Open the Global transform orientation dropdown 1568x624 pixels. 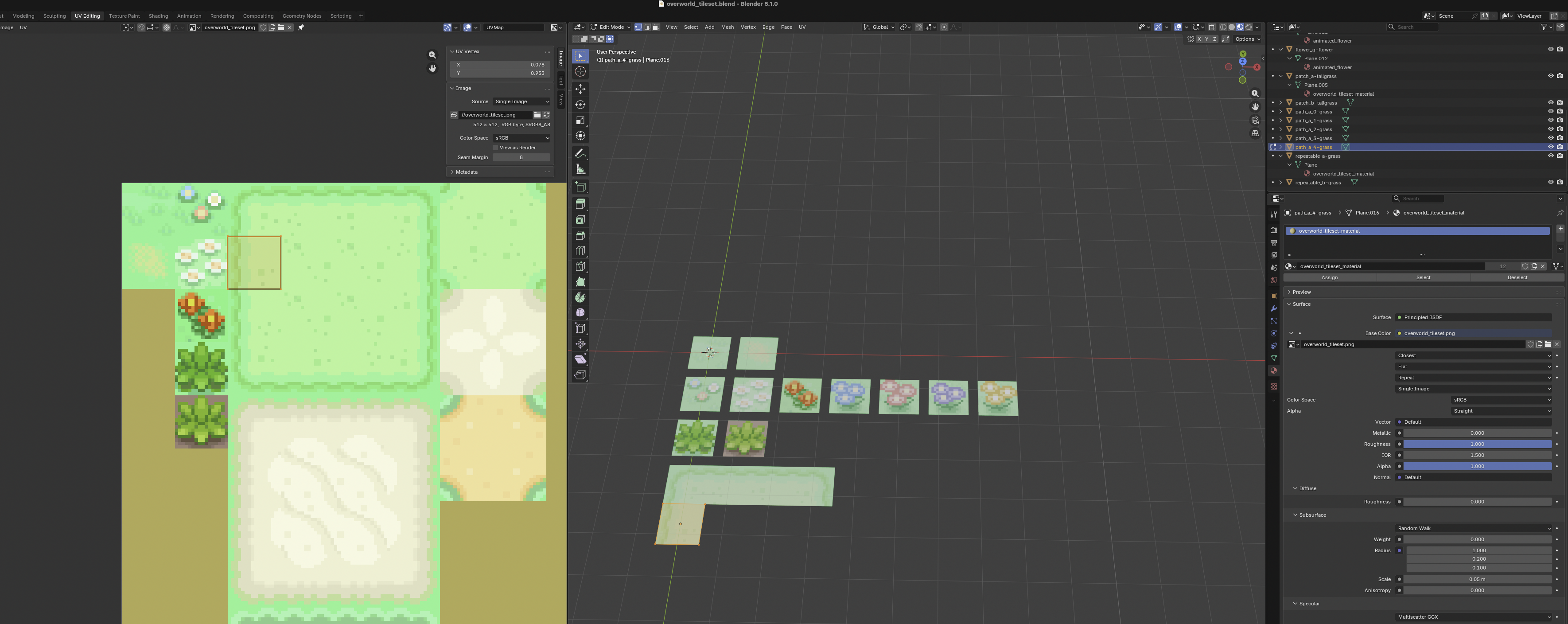[879, 27]
